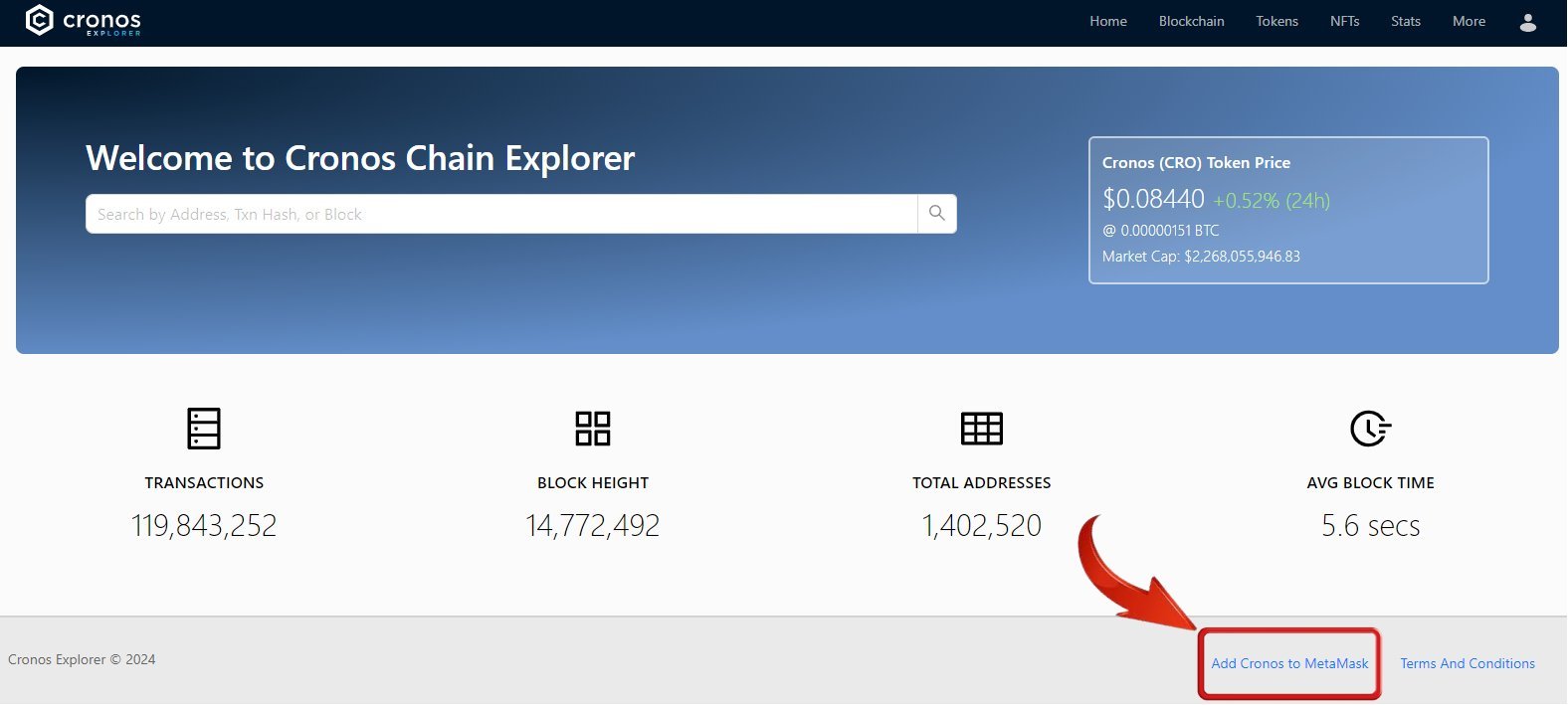Click the Cronos Explorer logo
Screen dimensions: 1568x705
click(84, 20)
